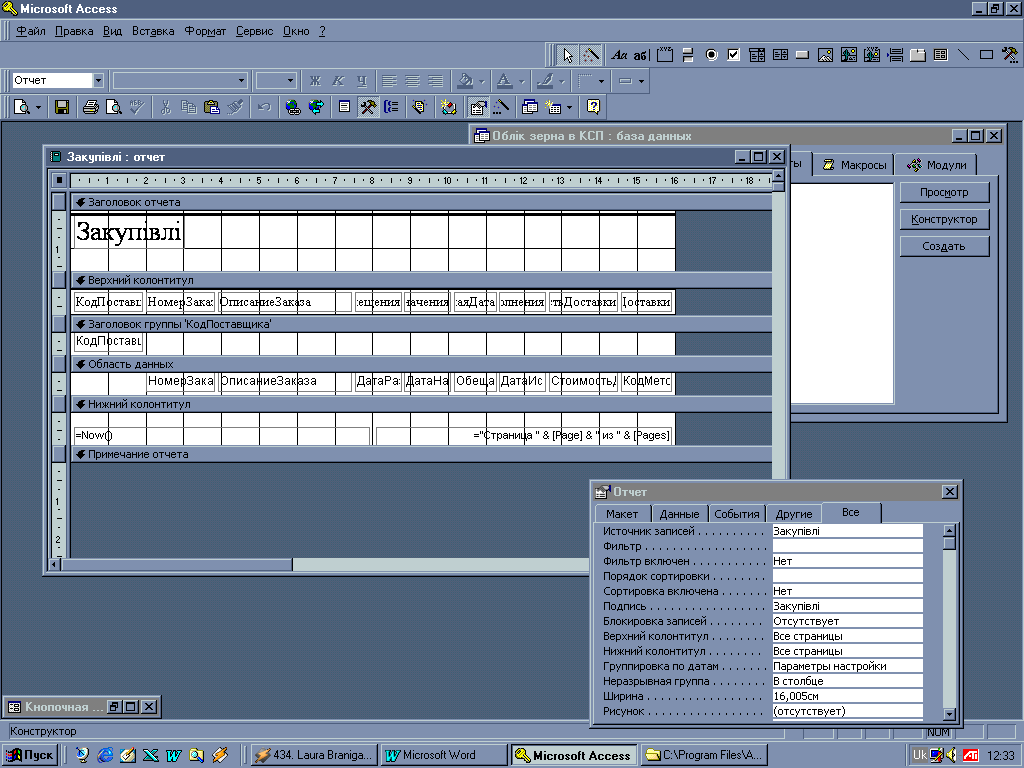1024x768 pixels.
Task: Select the Rectangle tool in the toolbox
Action: pyautogui.click(x=986, y=55)
